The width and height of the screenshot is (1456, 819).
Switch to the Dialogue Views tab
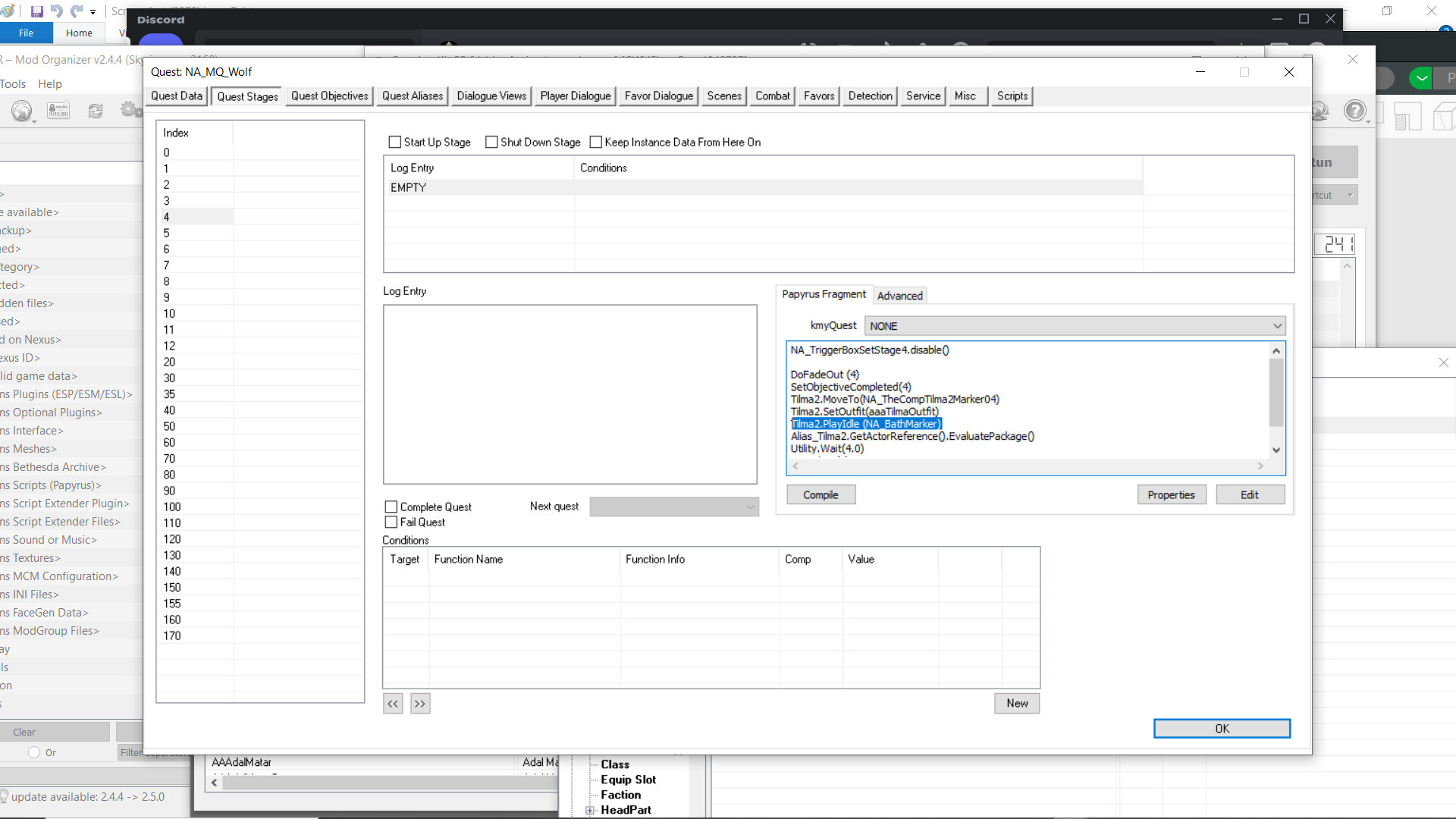click(491, 96)
